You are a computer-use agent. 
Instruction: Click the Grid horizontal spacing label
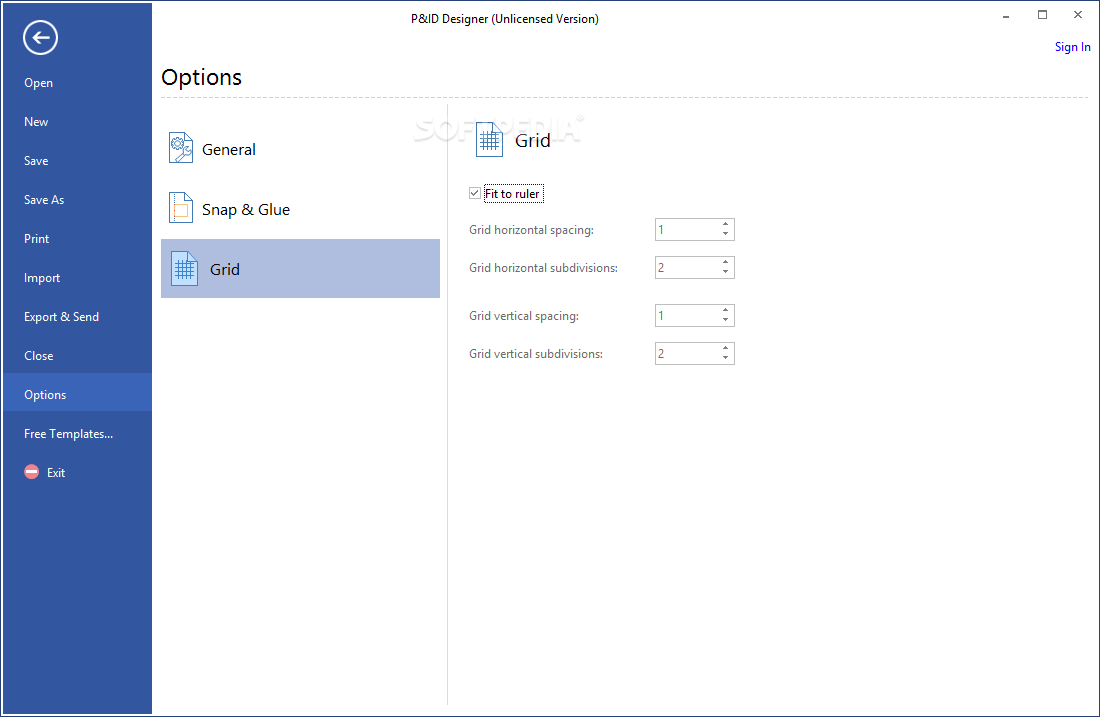tap(531, 230)
